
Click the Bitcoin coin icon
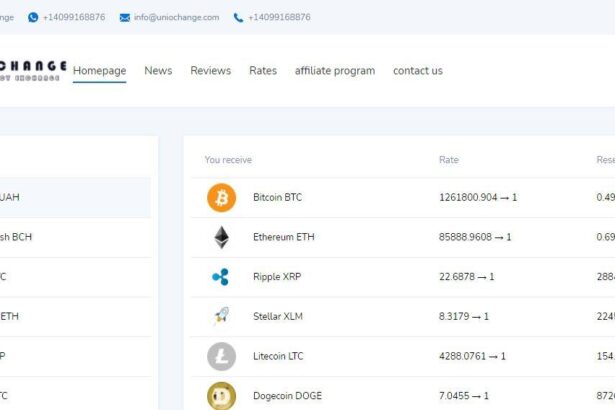tap(222, 198)
